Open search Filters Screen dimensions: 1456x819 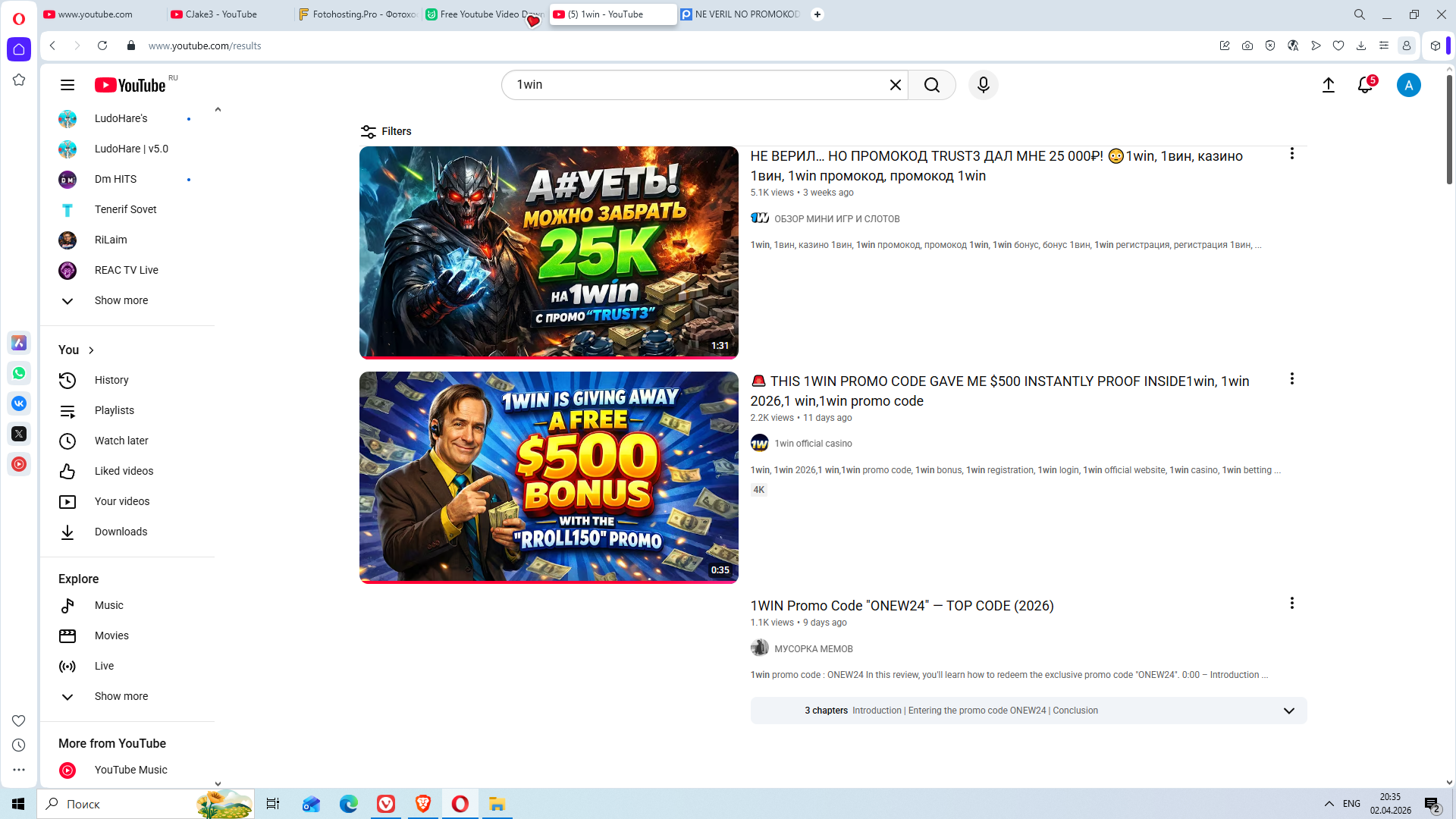(x=386, y=131)
